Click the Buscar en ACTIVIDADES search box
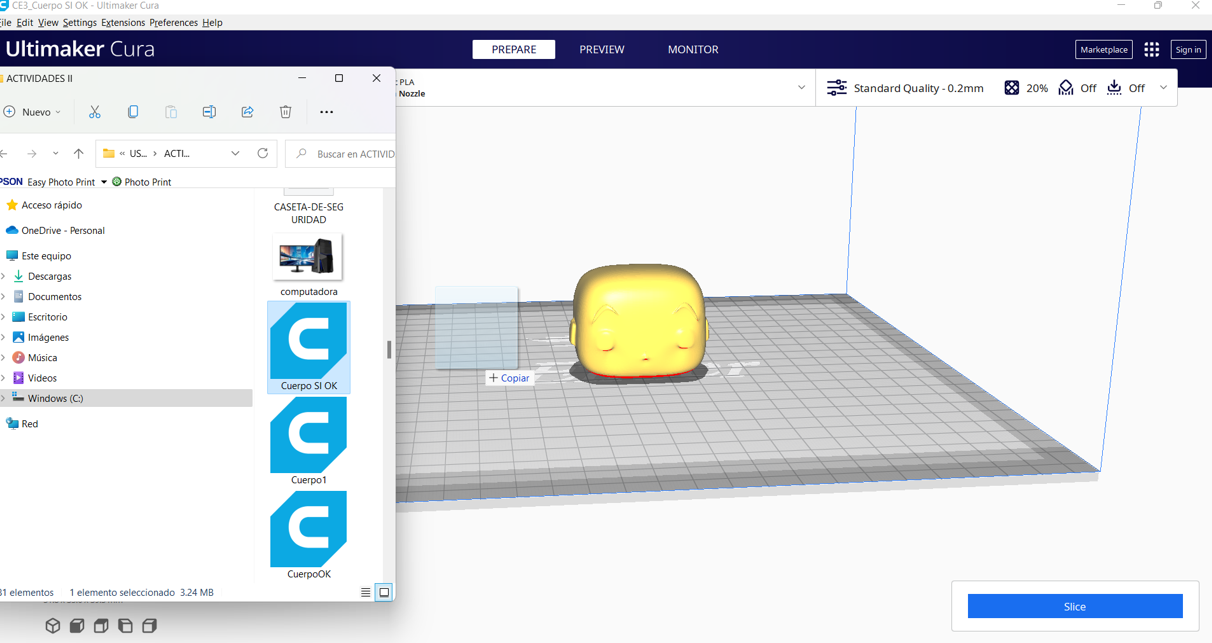Image resolution: width=1212 pixels, height=643 pixels. (341, 154)
